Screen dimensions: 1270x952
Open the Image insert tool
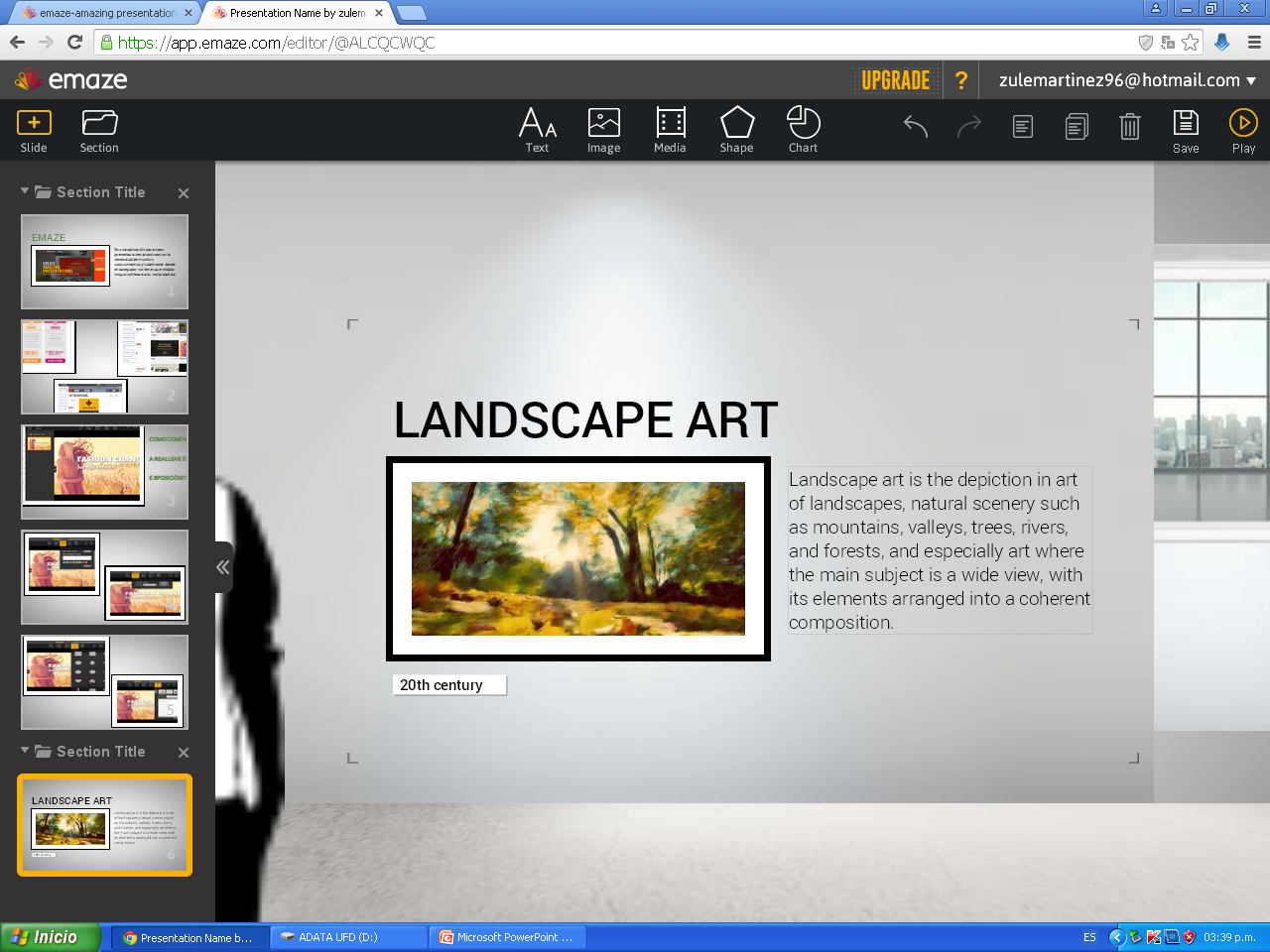(x=603, y=131)
